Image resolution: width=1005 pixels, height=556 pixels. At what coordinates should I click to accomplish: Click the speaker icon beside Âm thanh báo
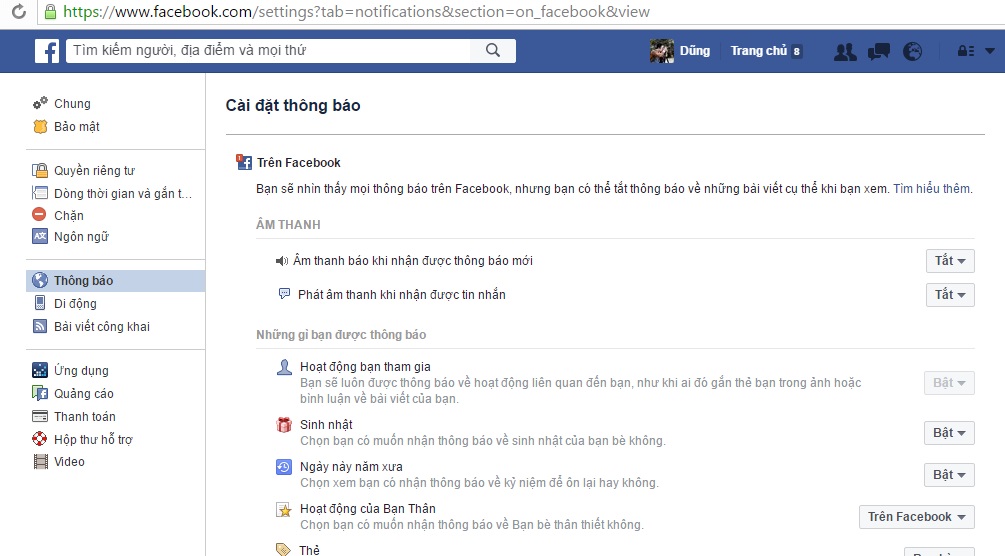pyautogui.click(x=281, y=261)
